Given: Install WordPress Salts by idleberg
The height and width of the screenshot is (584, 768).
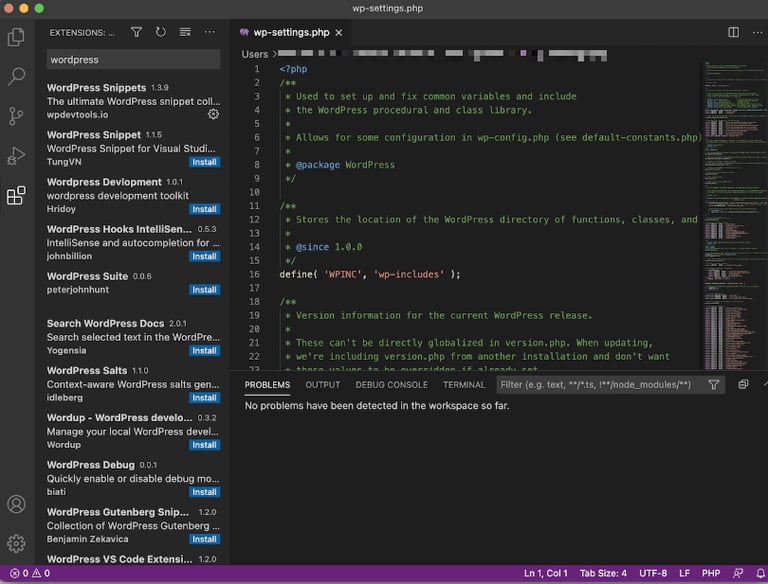Looking at the screenshot, I should click(204, 398).
